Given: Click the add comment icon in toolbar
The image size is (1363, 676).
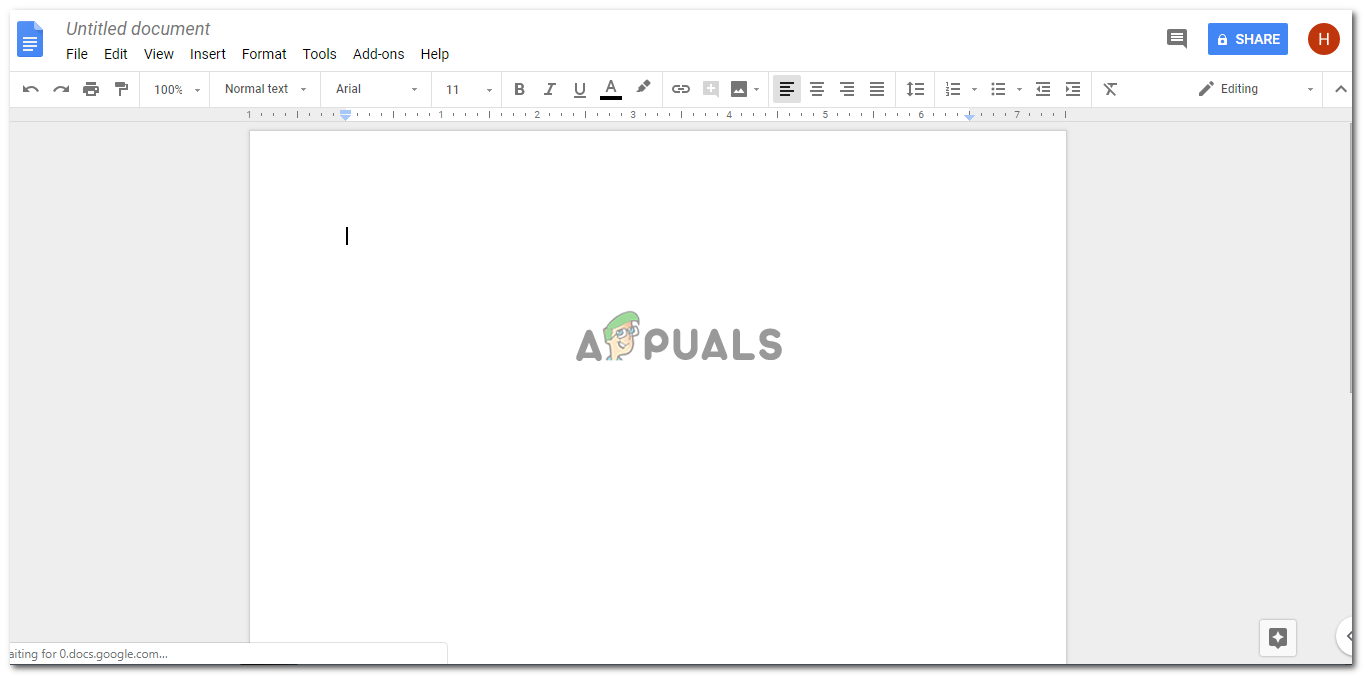Looking at the screenshot, I should (x=711, y=89).
